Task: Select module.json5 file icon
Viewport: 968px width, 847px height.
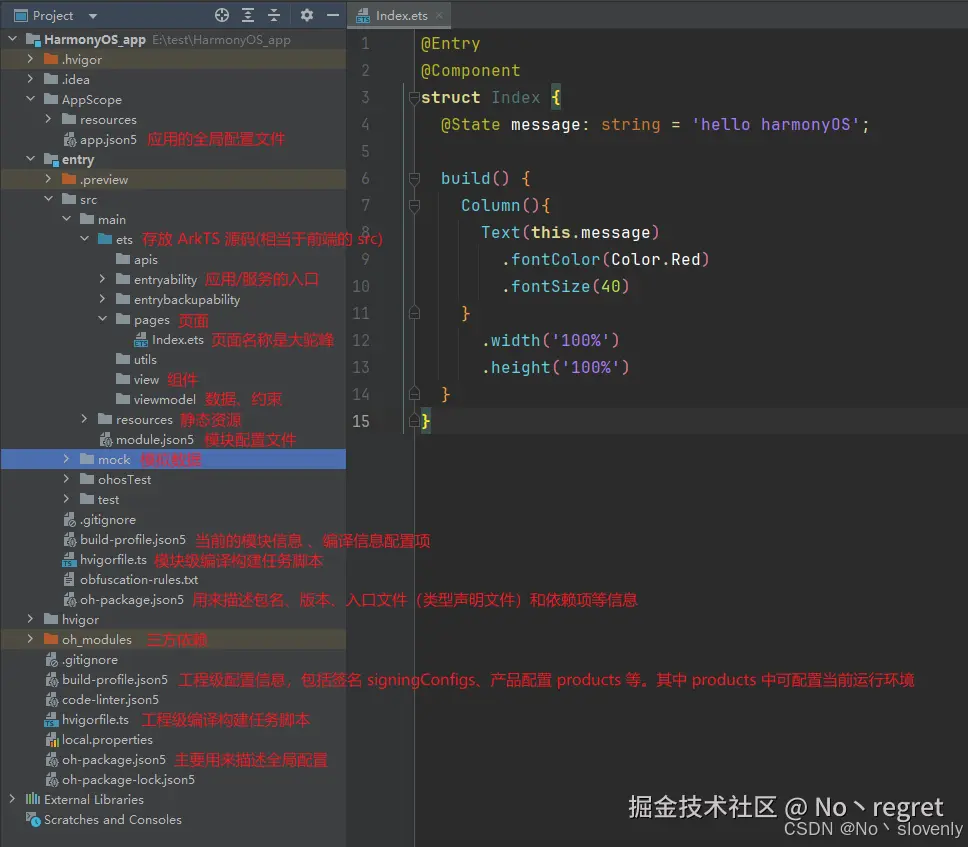Action: click(x=106, y=440)
